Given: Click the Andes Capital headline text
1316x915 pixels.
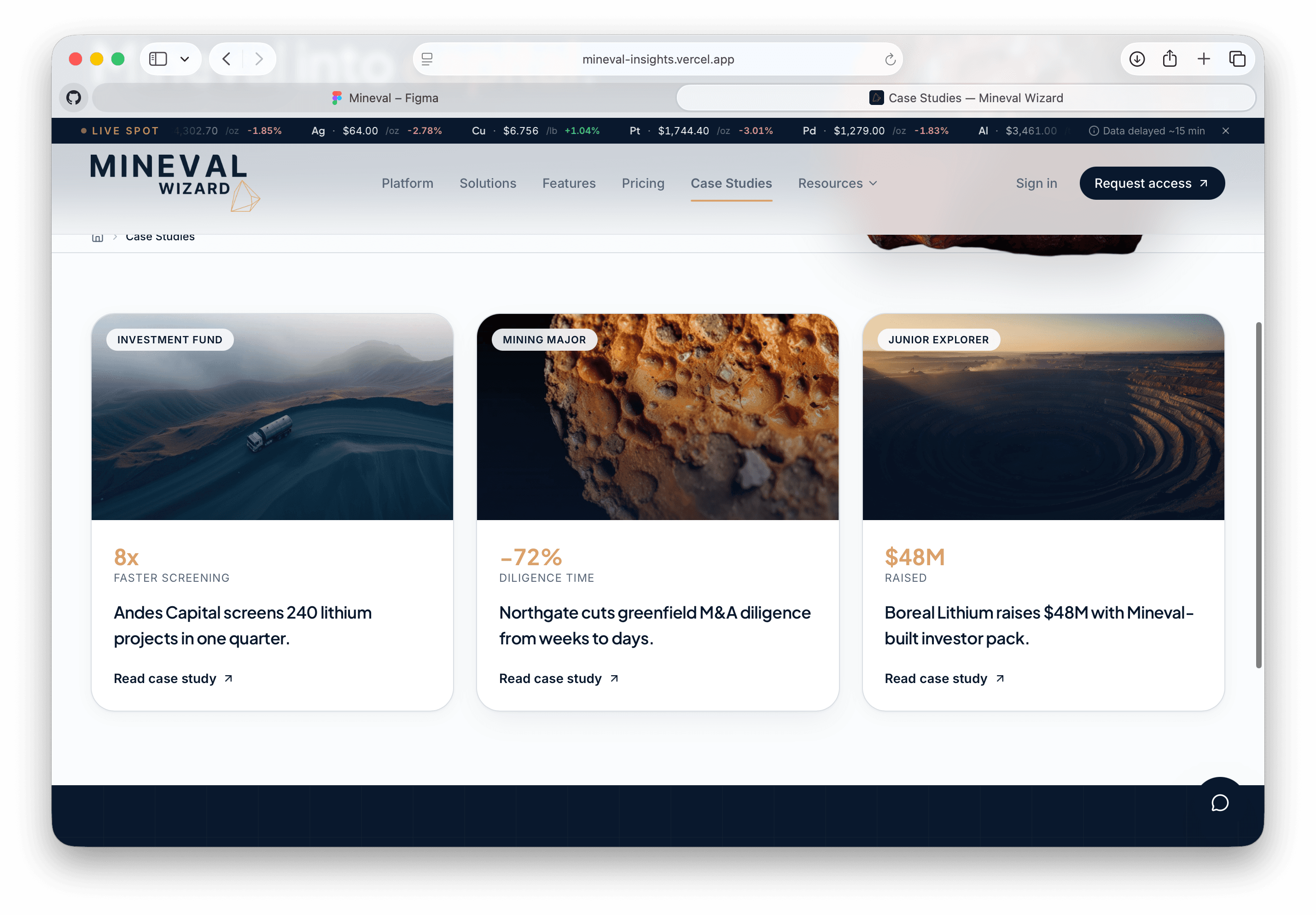Looking at the screenshot, I should click(243, 625).
